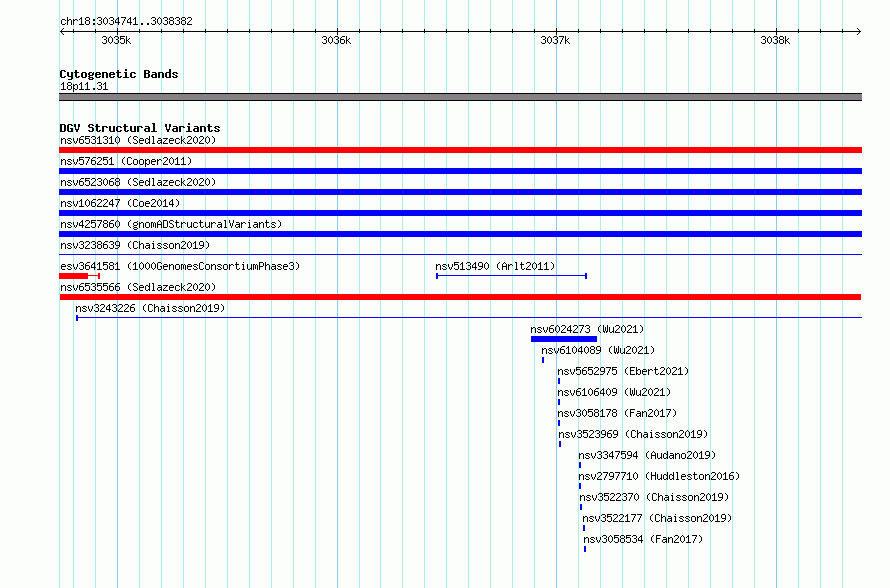Open nsv3522370 (Chaisson2019) label
890x588 pixels.
[x=654, y=497]
